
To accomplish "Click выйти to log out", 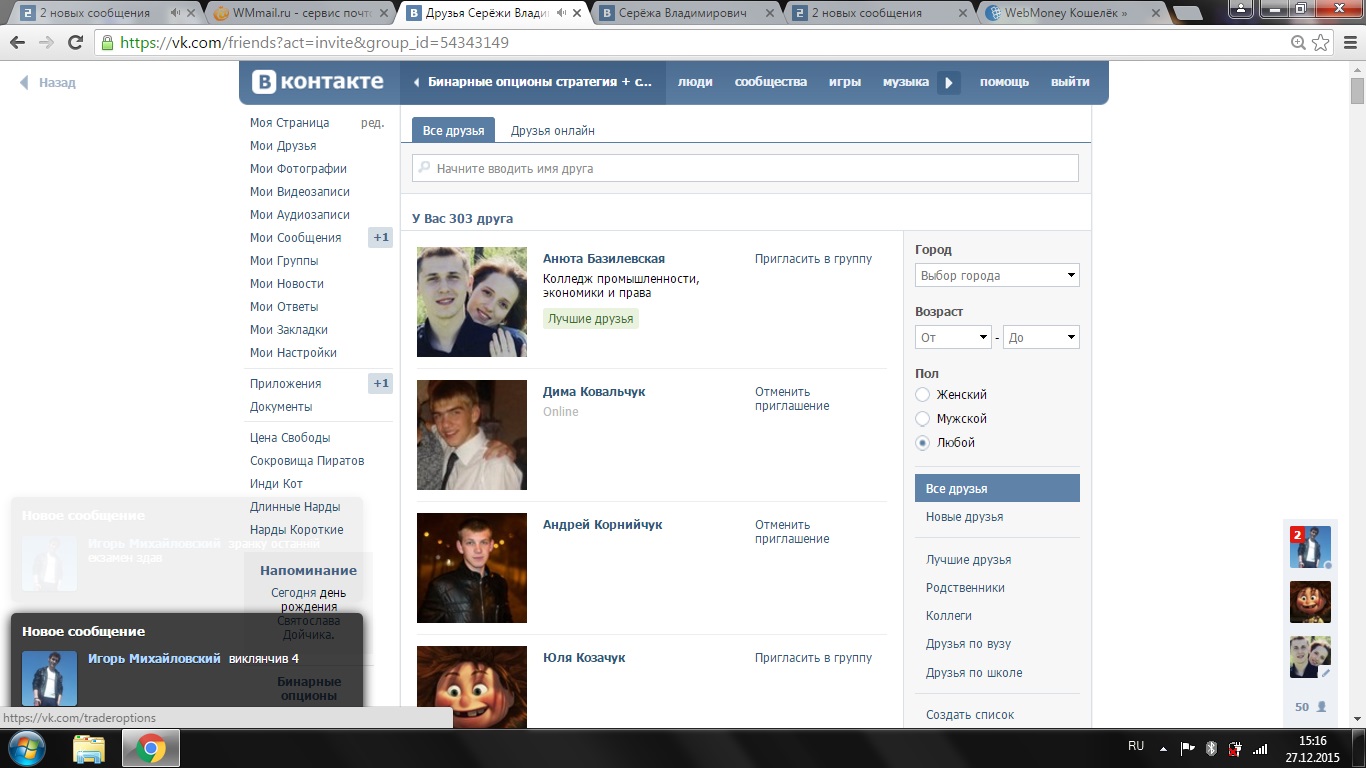I will pos(1070,82).
